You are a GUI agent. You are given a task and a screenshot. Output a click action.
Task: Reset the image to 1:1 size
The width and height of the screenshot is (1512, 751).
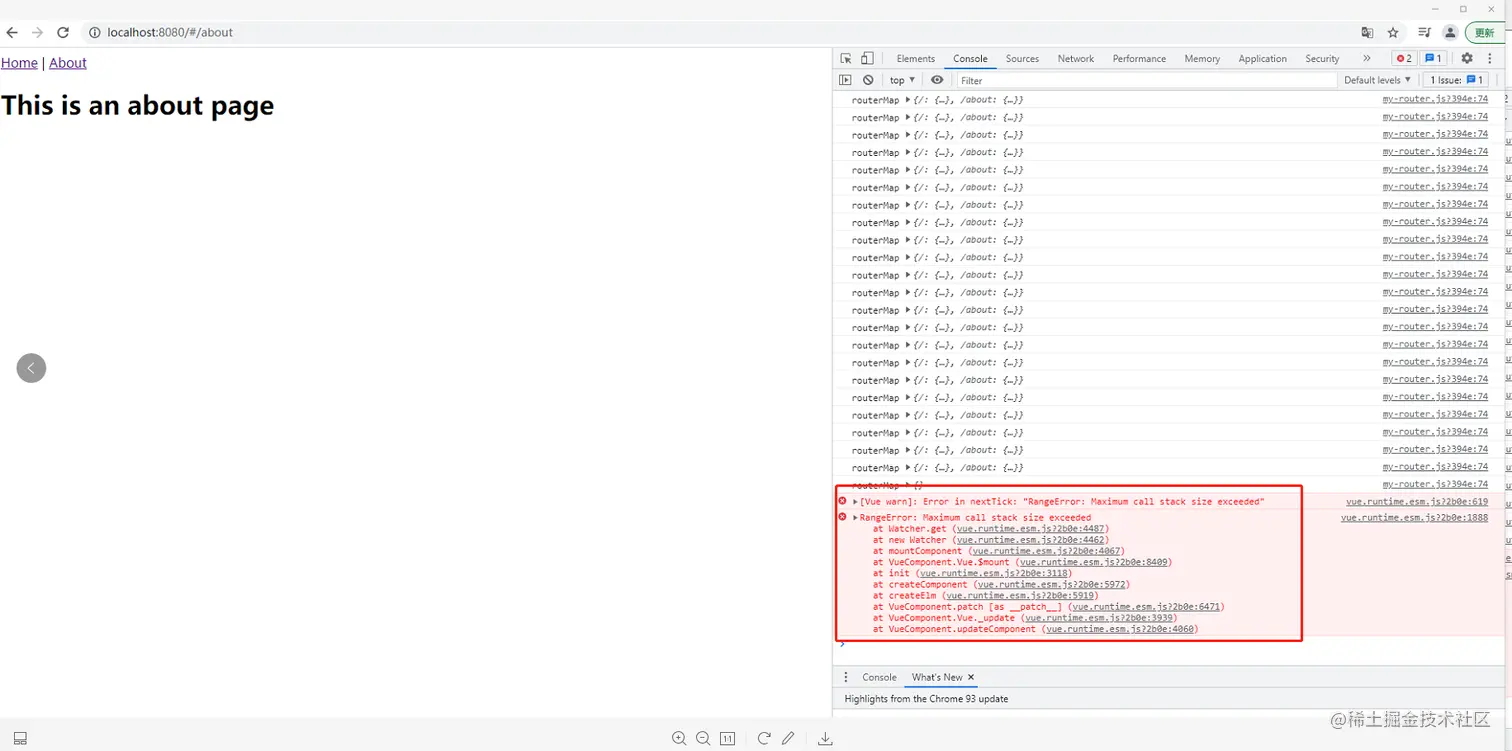pyautogui.click(x=728, y=738)
